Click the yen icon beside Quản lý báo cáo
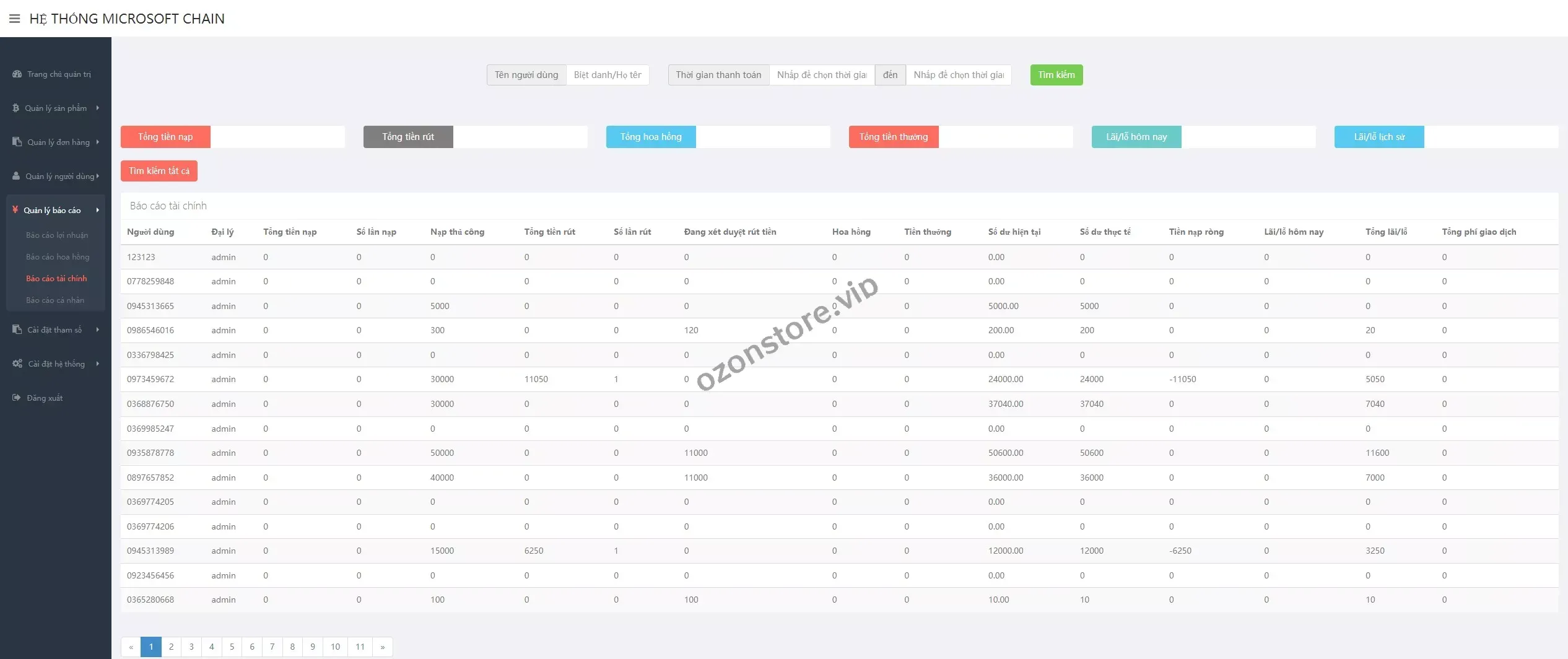Screen dimensions: 1568x659 [15, 210]
